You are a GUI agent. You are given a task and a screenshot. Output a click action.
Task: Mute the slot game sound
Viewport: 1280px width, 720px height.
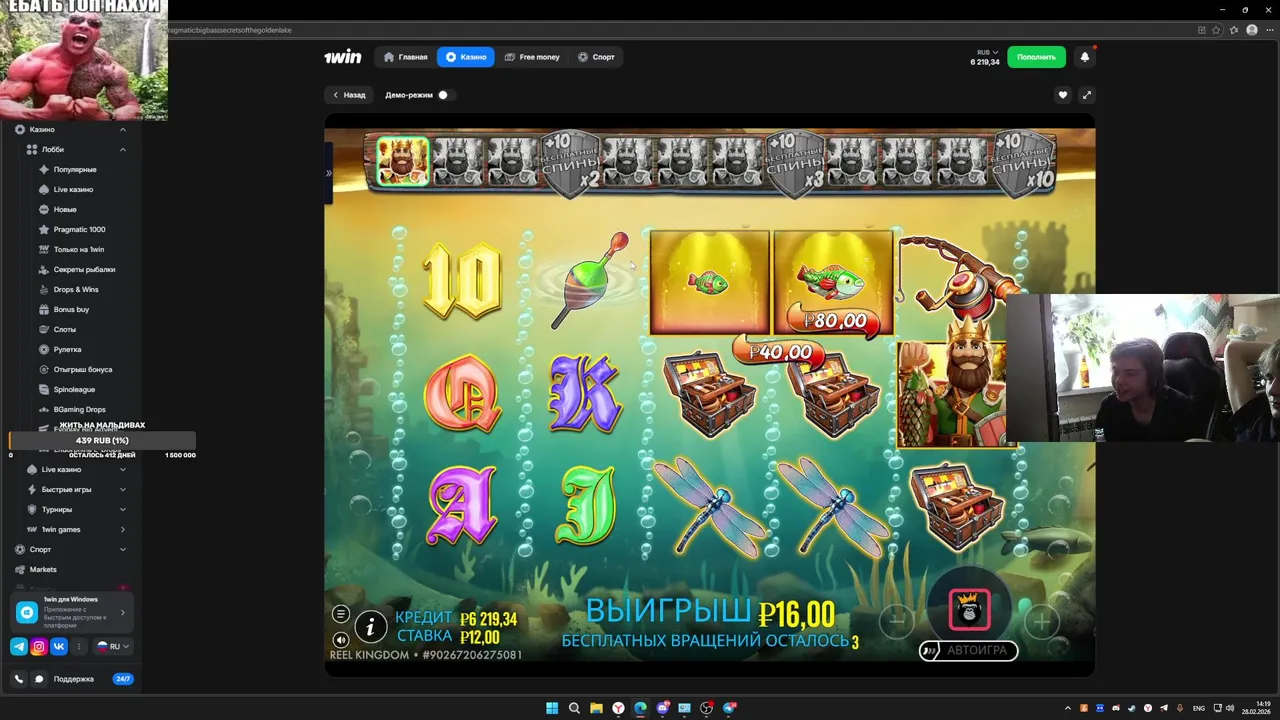341,640
